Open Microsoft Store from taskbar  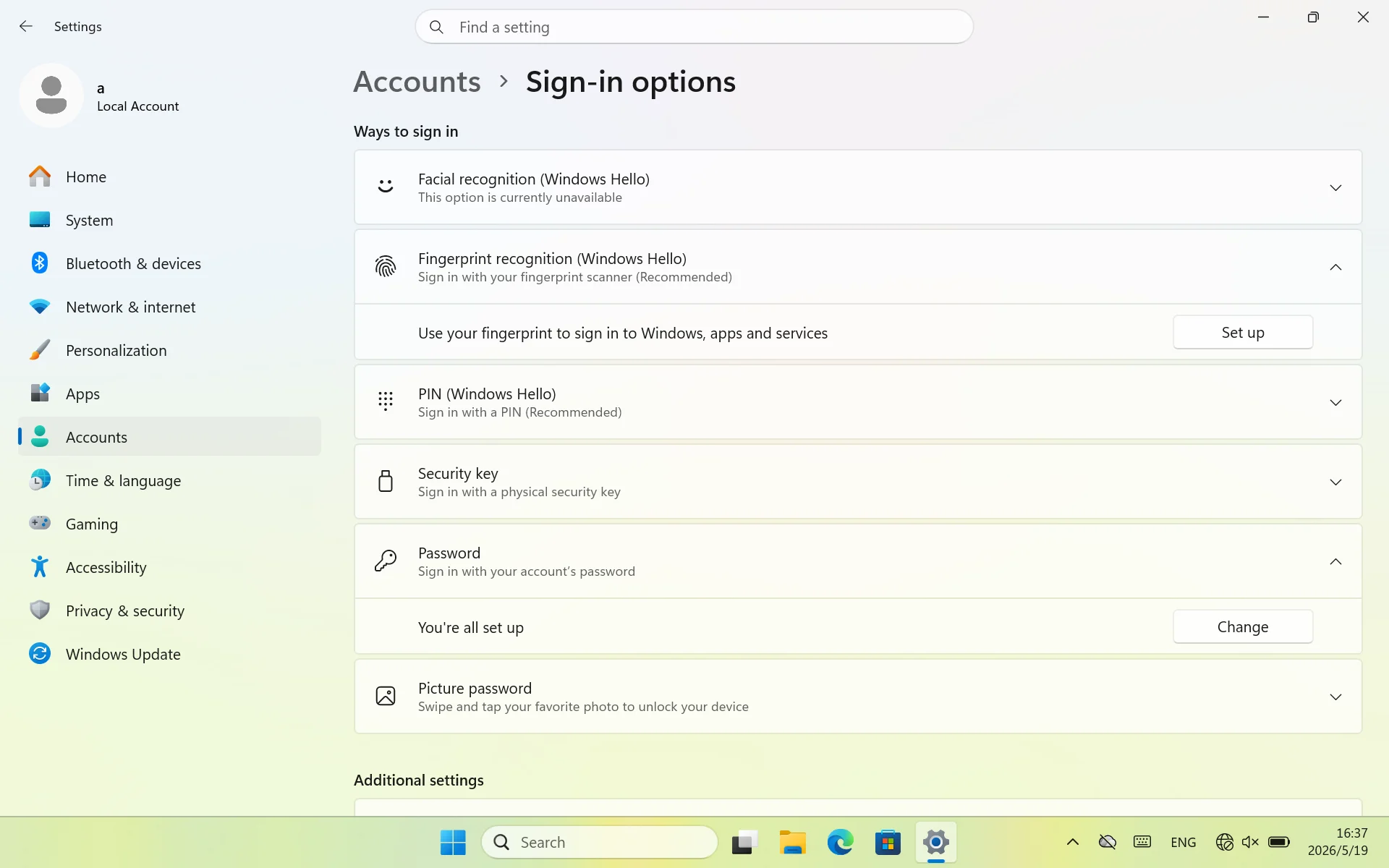[888, 842]
